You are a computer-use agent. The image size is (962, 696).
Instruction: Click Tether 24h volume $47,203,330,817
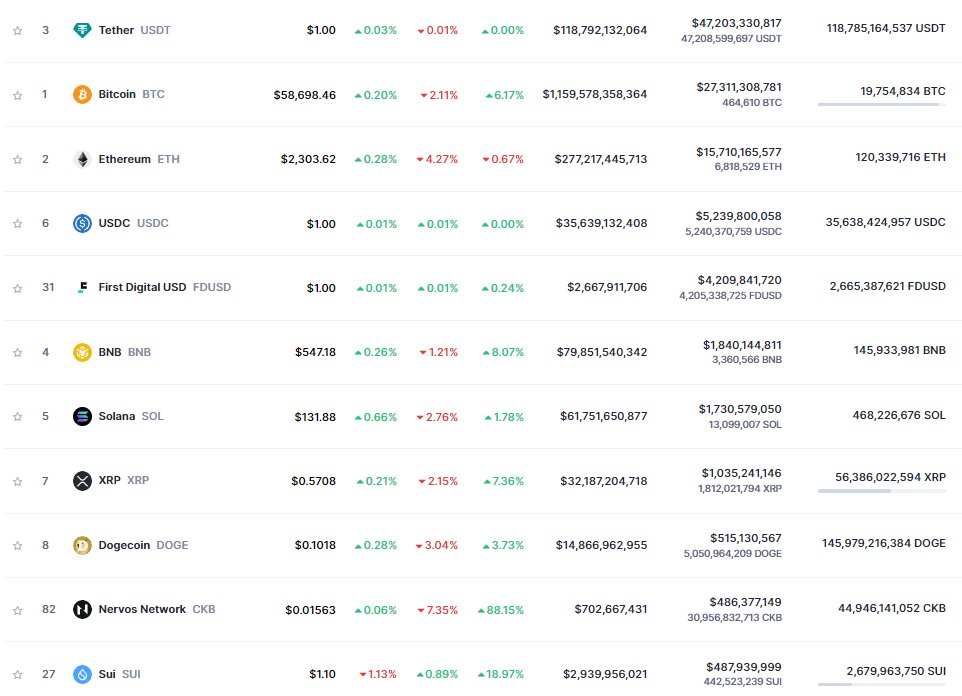tap(736, 23)
